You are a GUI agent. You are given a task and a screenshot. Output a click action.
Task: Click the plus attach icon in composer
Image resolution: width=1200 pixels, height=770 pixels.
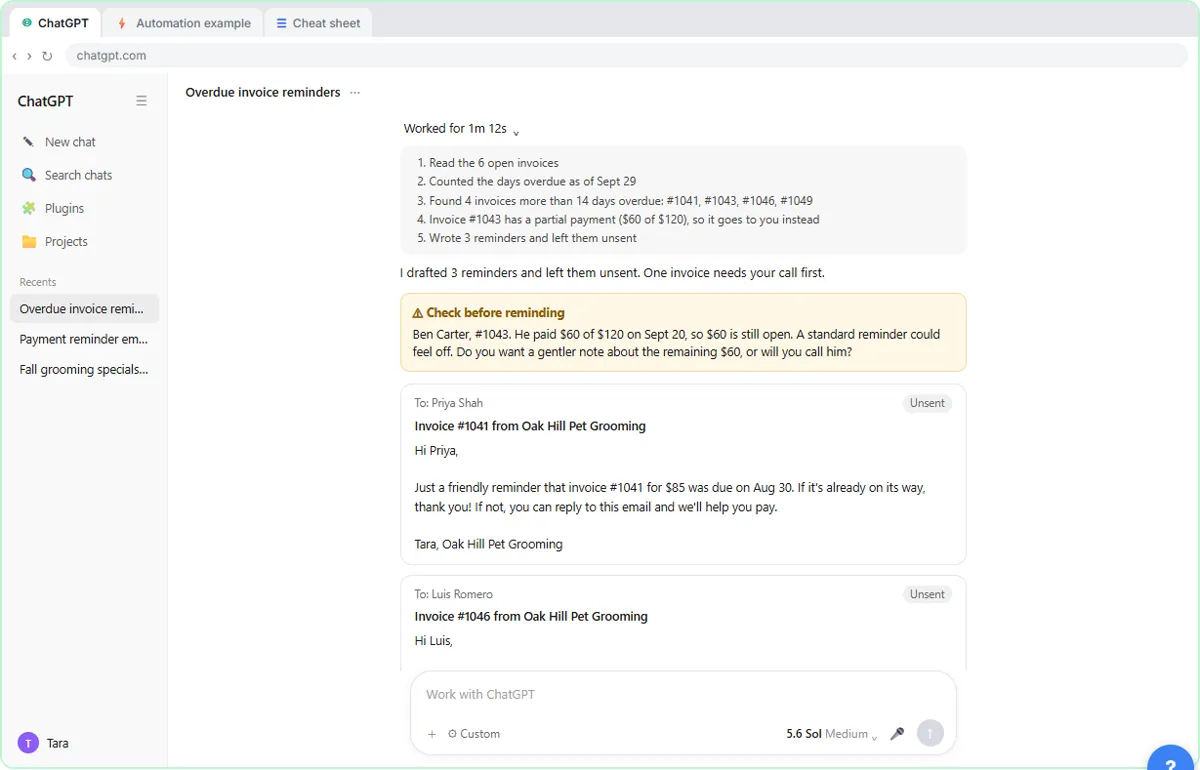432,734
